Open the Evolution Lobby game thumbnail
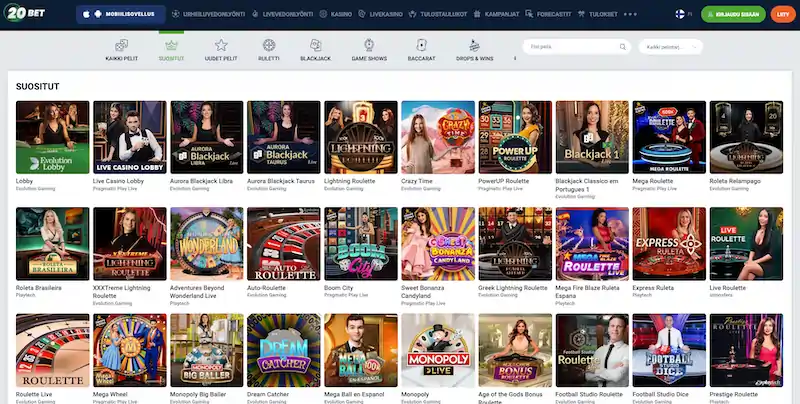 53,137
